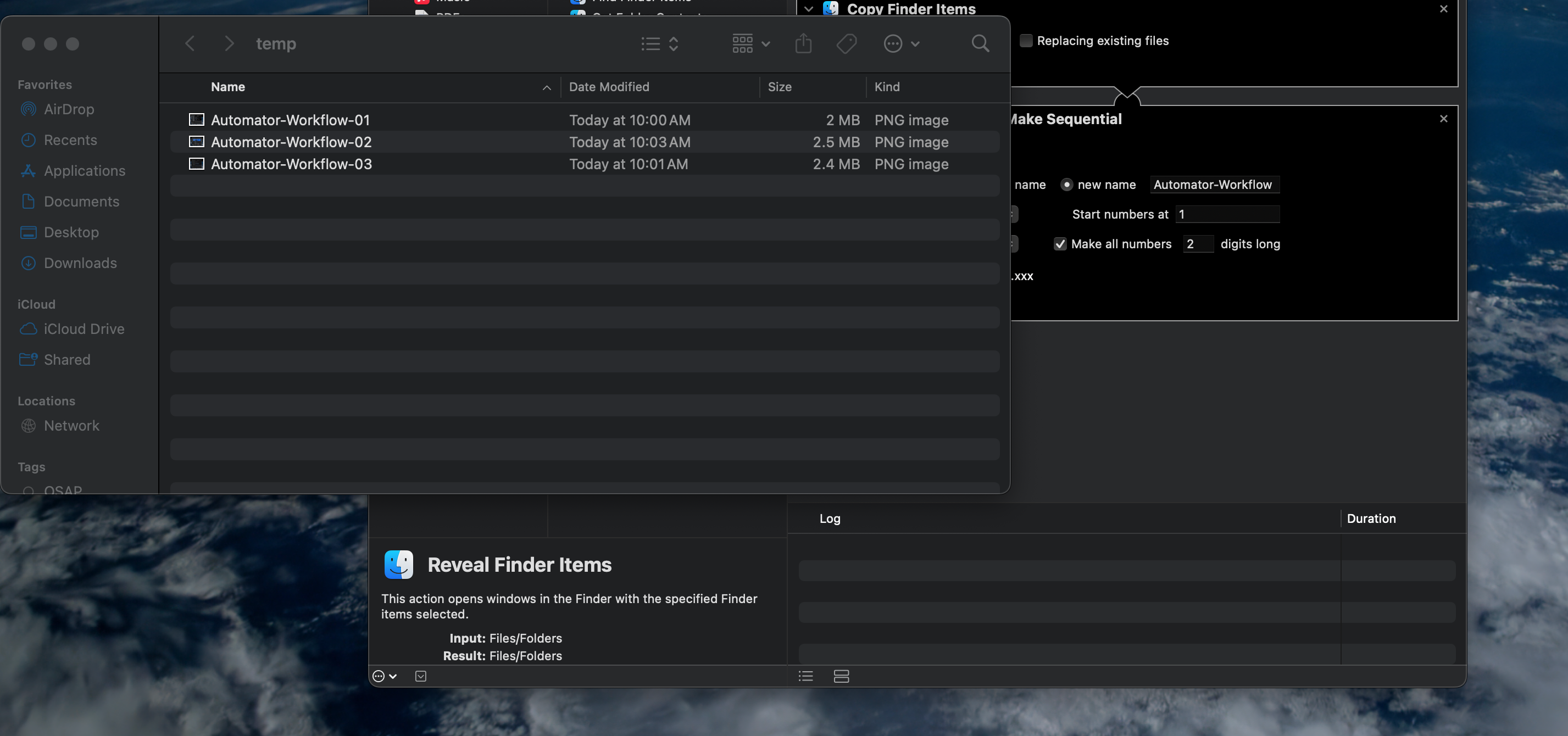The image size is (1568, 736).
Task: Open Shared in Finder sidebar
Action: coord(55,360)
